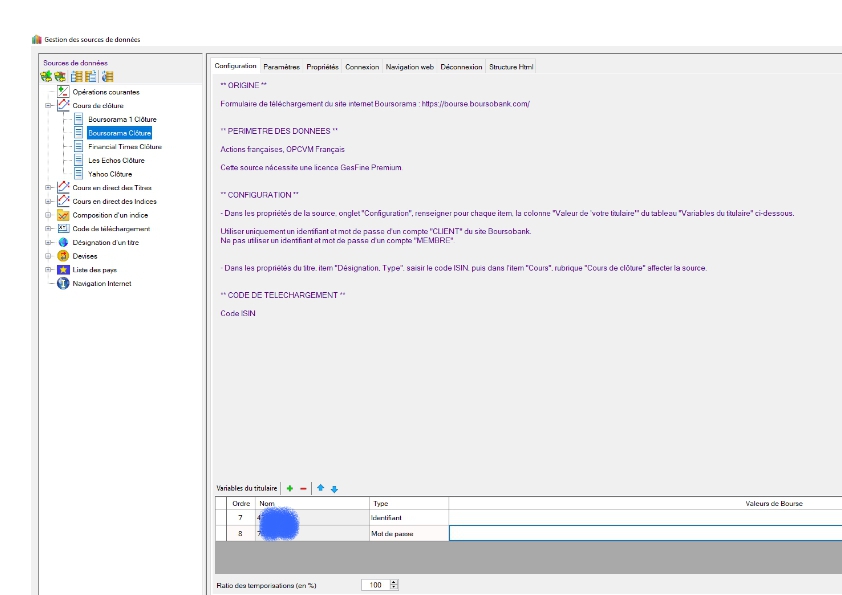Select the Opérations courantes icon

(x=63, y=91)
